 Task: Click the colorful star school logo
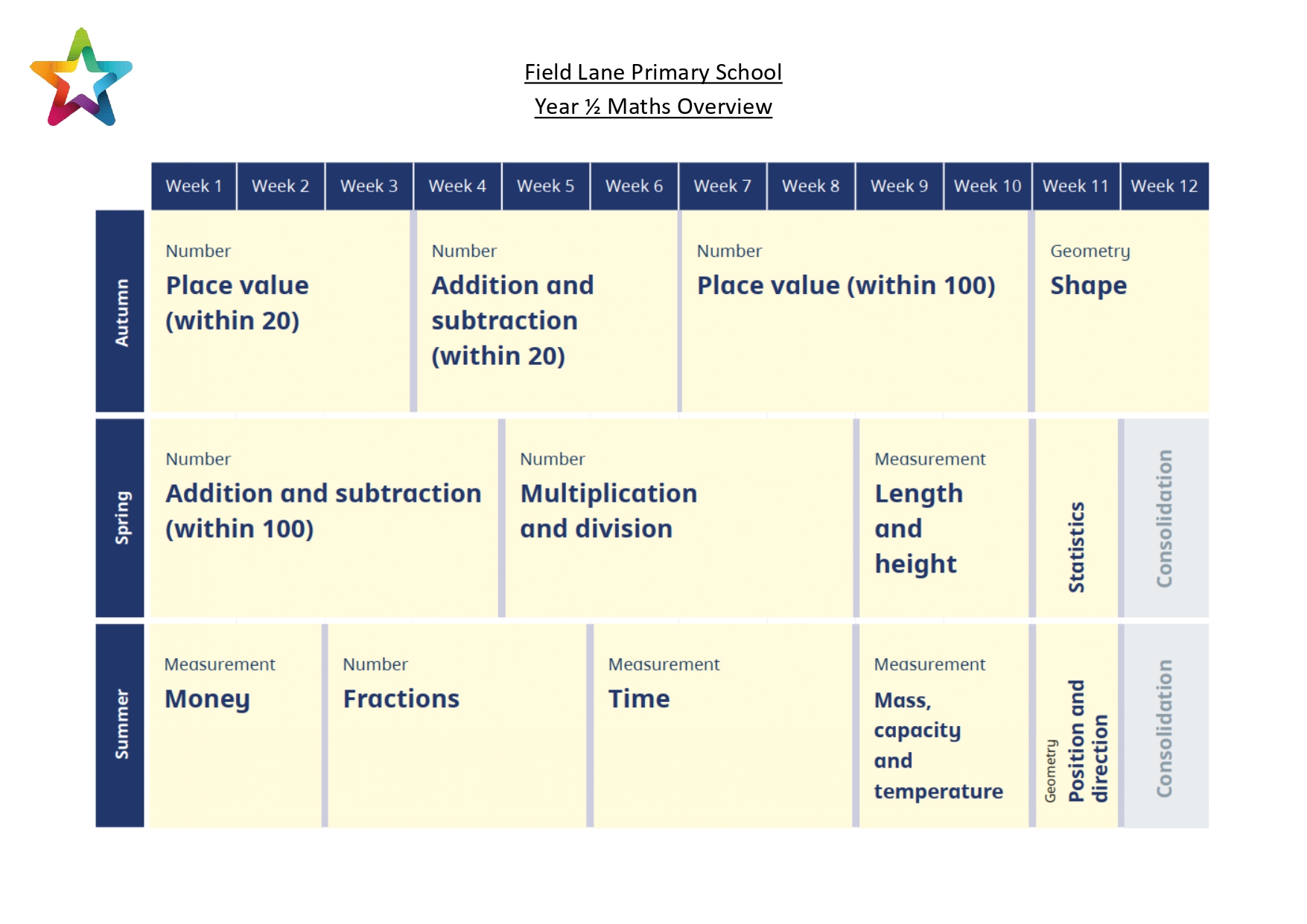tap(81, 77)
